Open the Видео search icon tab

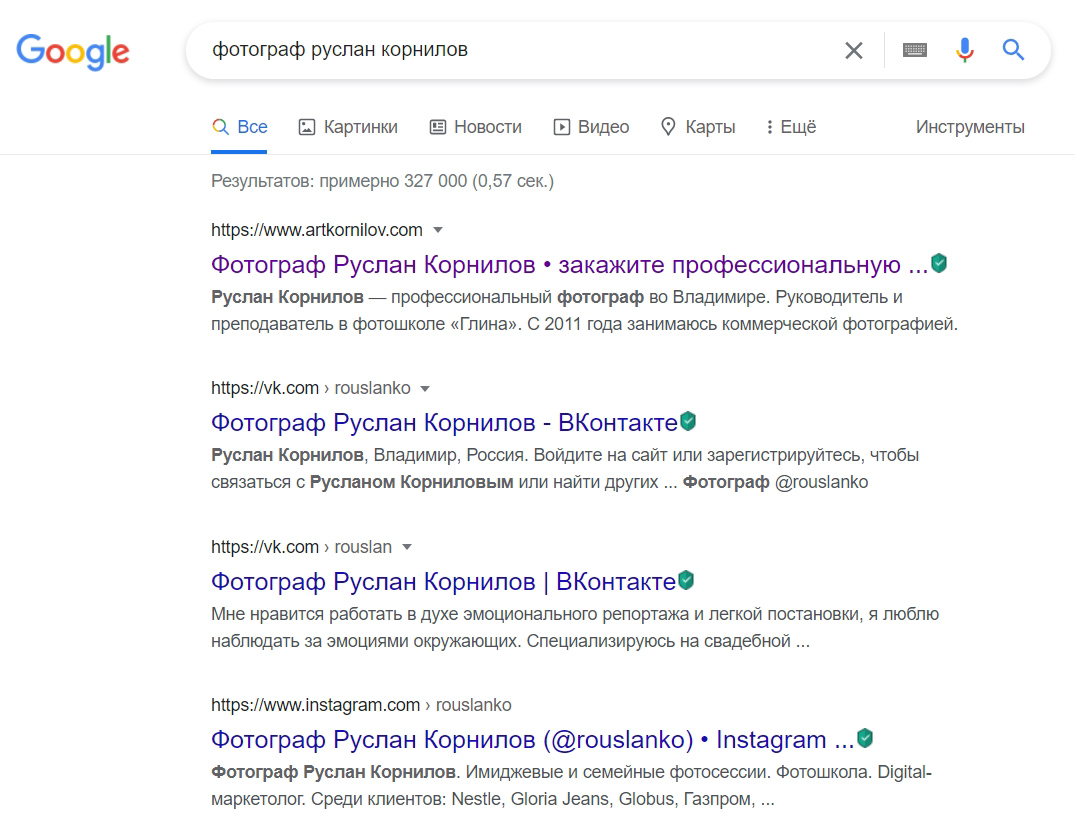click(560, 126)
